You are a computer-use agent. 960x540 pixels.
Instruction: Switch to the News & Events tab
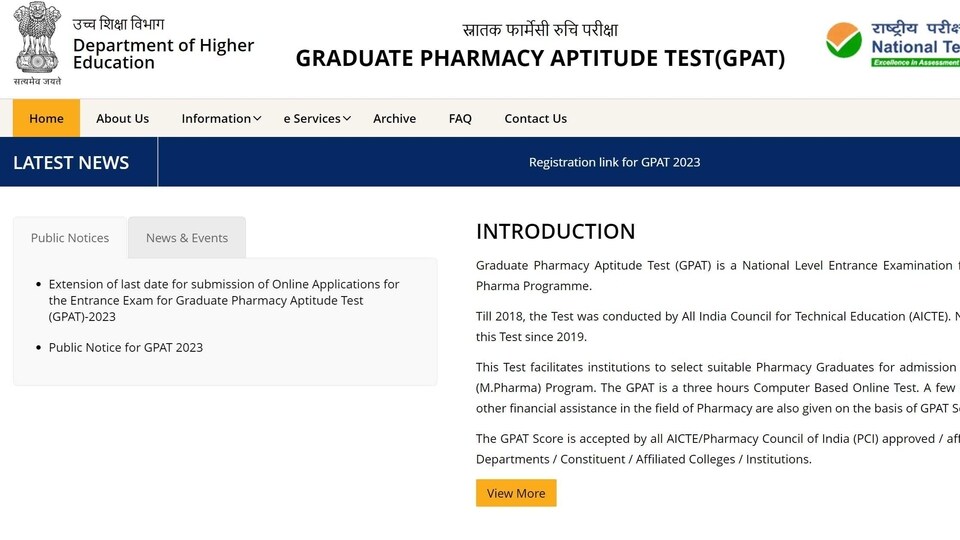tap(187, 238)
